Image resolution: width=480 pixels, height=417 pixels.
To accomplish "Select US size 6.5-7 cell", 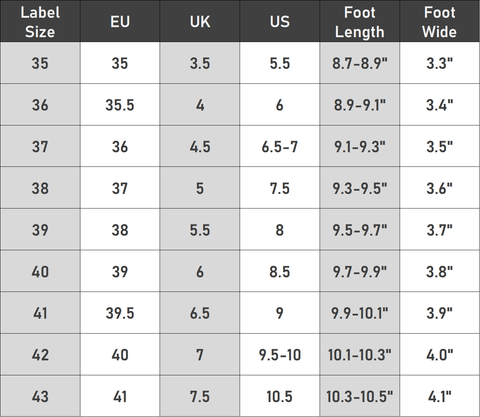I will (x=280, y=146).
